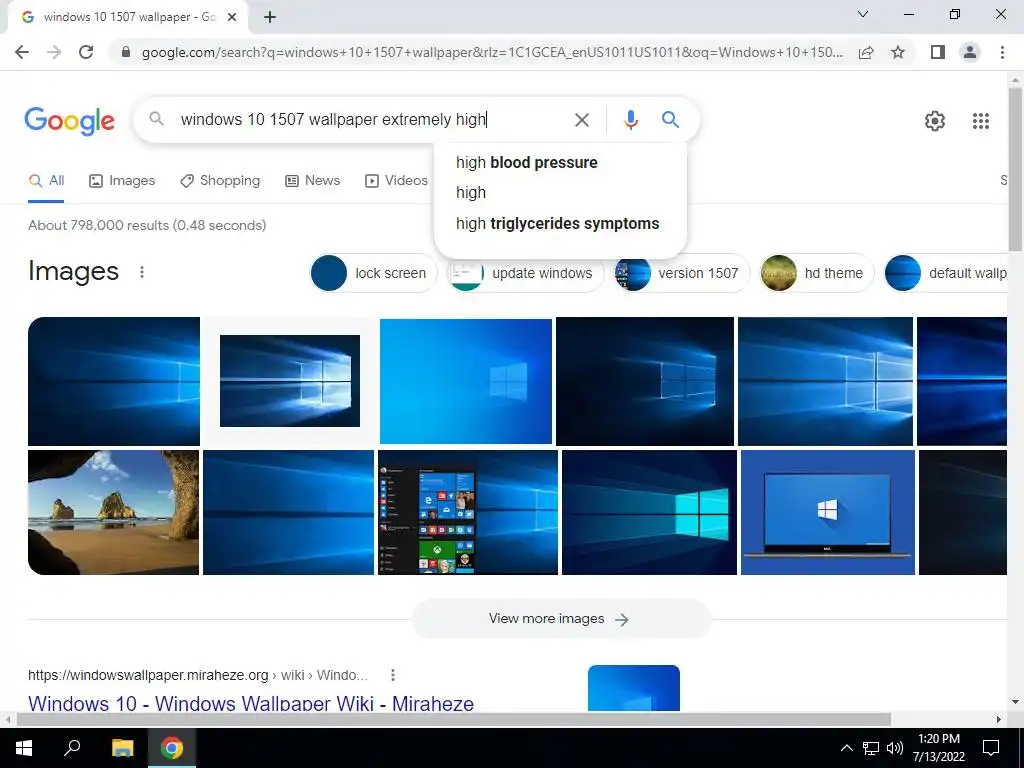Open the notification center icon
The image size is (1024, 768).
[991, 748]
